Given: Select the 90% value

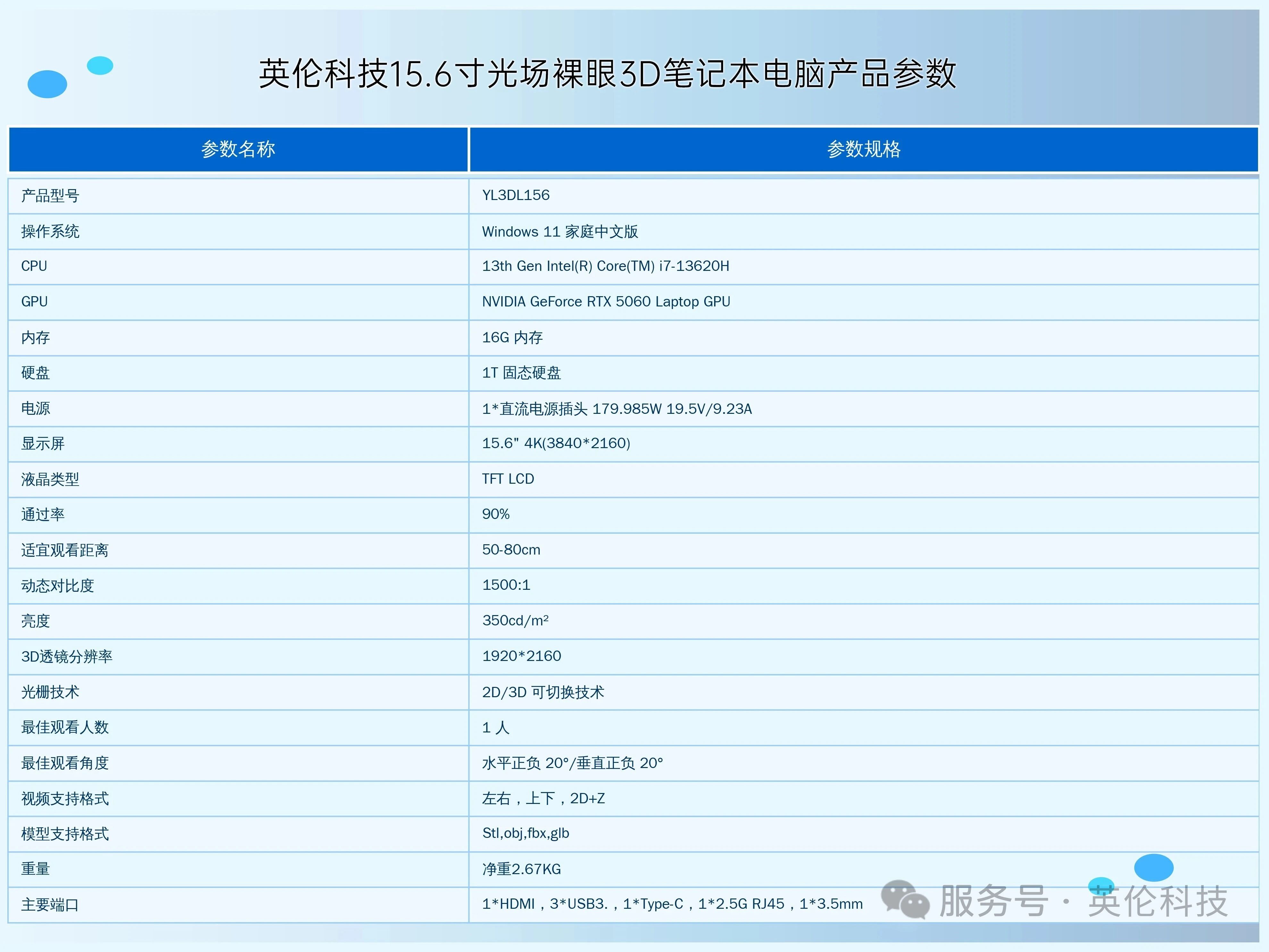Looking at the screenshot, I should (496, 514).
